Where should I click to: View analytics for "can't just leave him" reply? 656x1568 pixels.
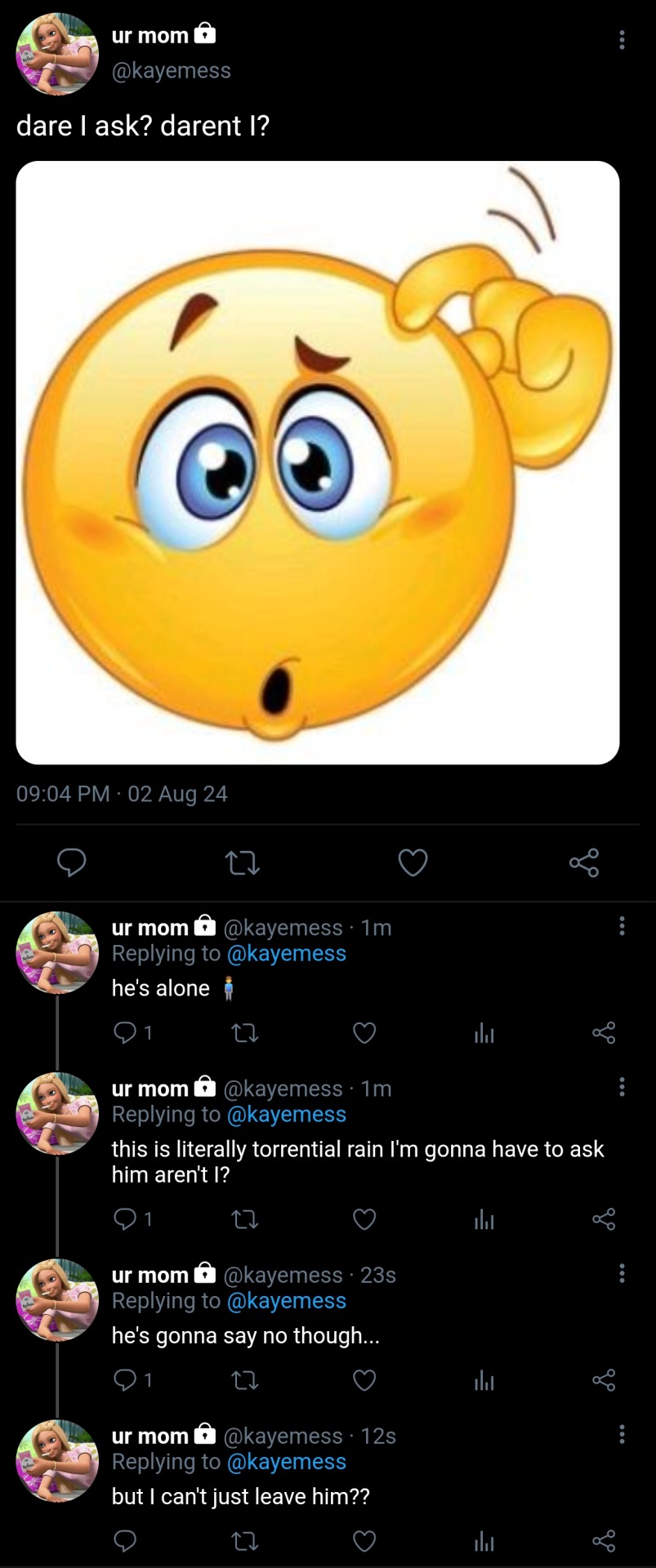coord(484,1541)
